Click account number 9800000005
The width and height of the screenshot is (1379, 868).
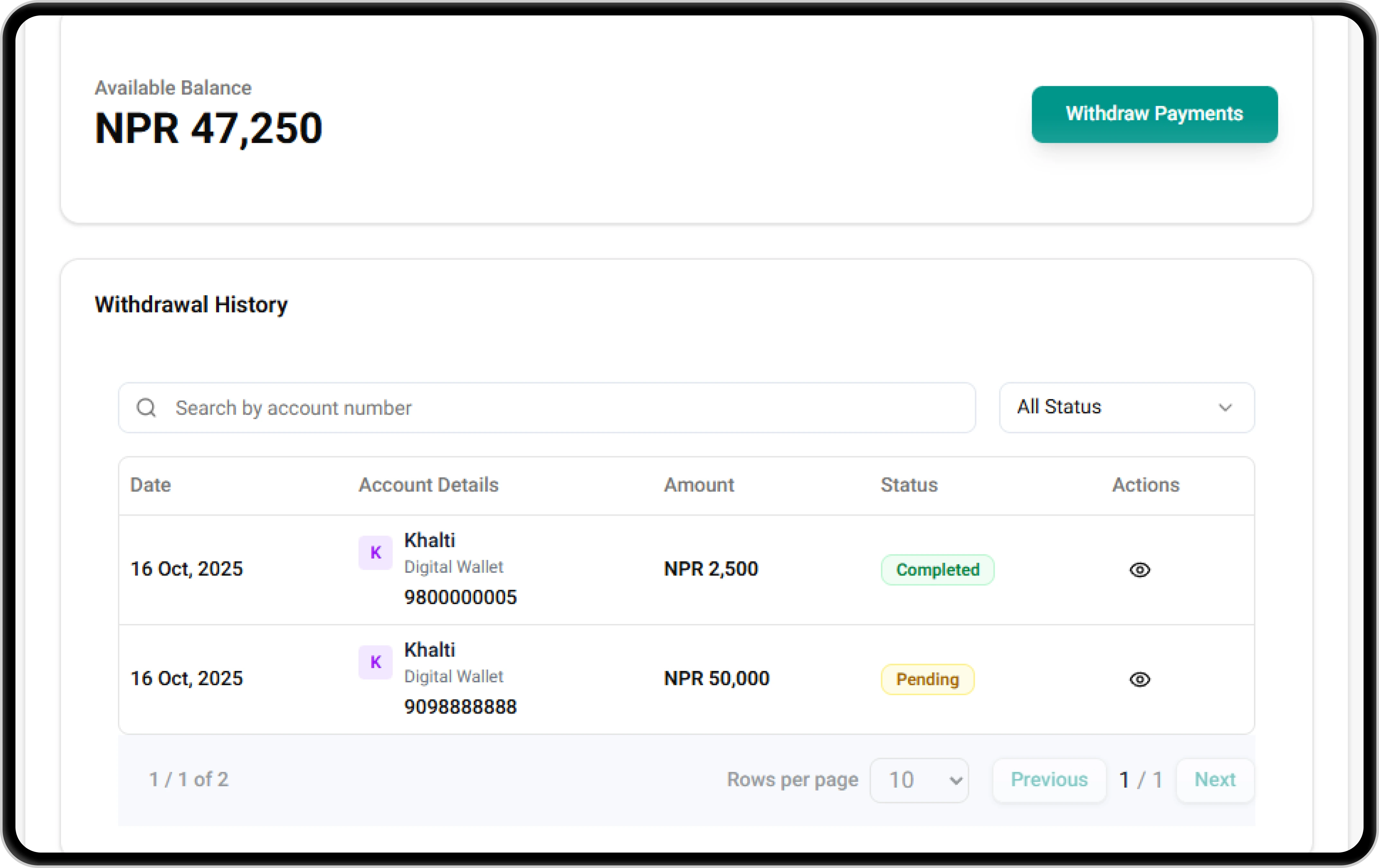460,597
